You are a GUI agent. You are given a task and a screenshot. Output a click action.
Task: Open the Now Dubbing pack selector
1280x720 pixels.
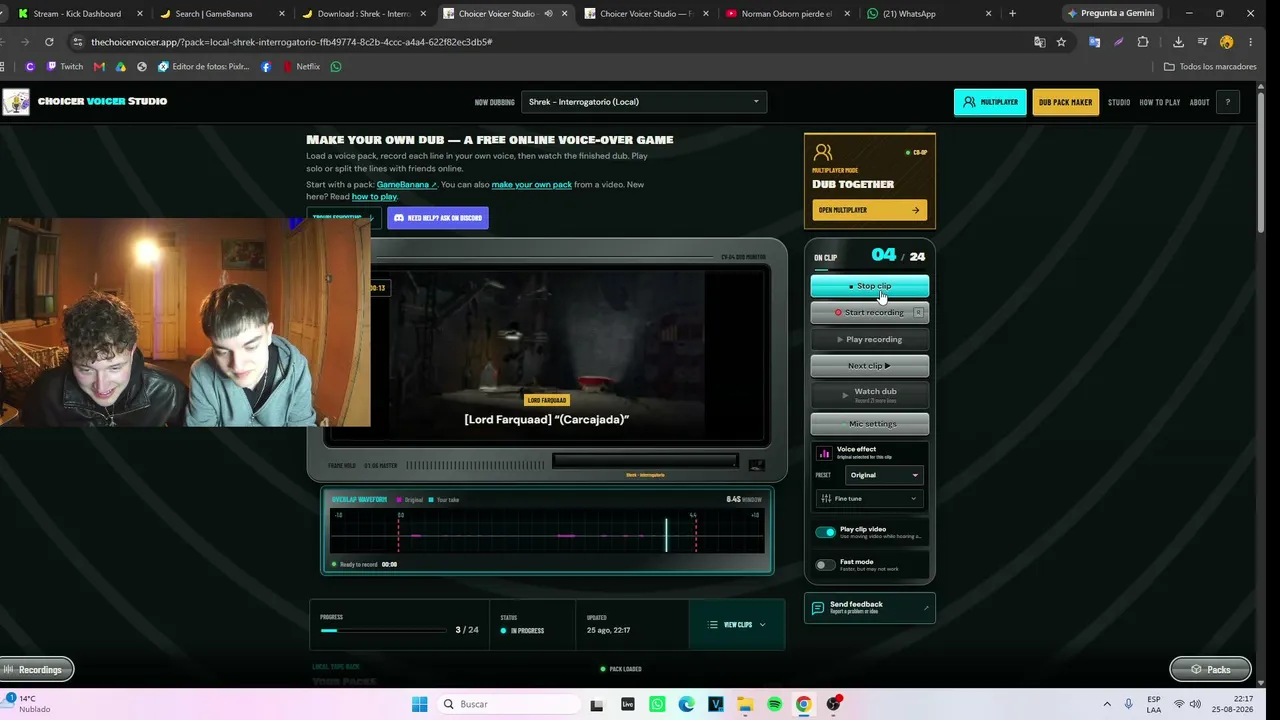coord(644,102)
